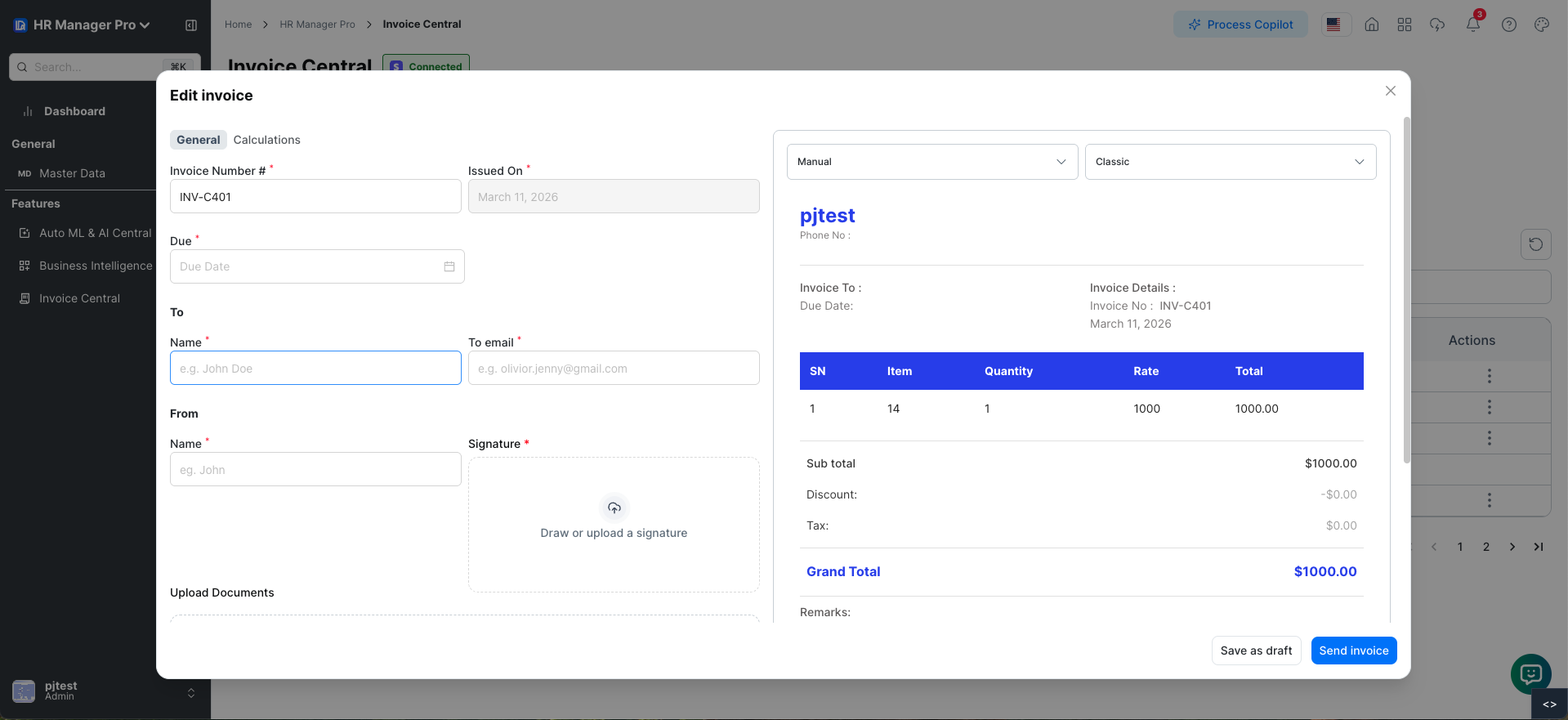1568x720 pixels.
Task: Click Home breadcrumb link
Action: pos(238,25)
